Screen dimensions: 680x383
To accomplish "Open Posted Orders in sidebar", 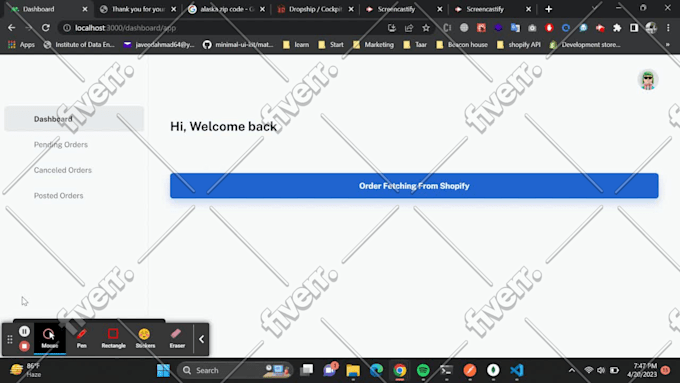I will (x=59, y=196).
